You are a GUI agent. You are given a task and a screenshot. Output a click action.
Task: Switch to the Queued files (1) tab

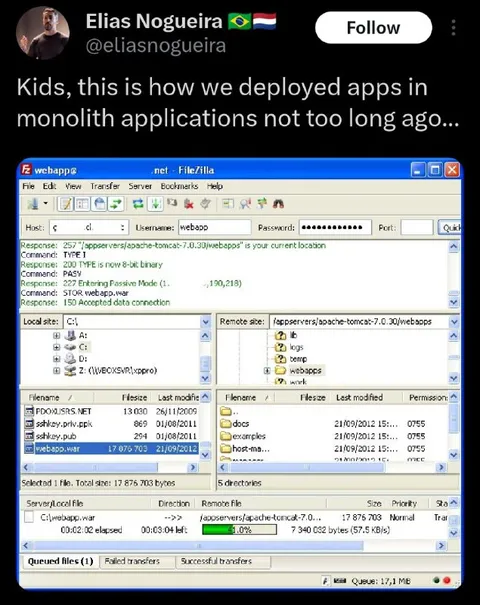tap(61, 561)
